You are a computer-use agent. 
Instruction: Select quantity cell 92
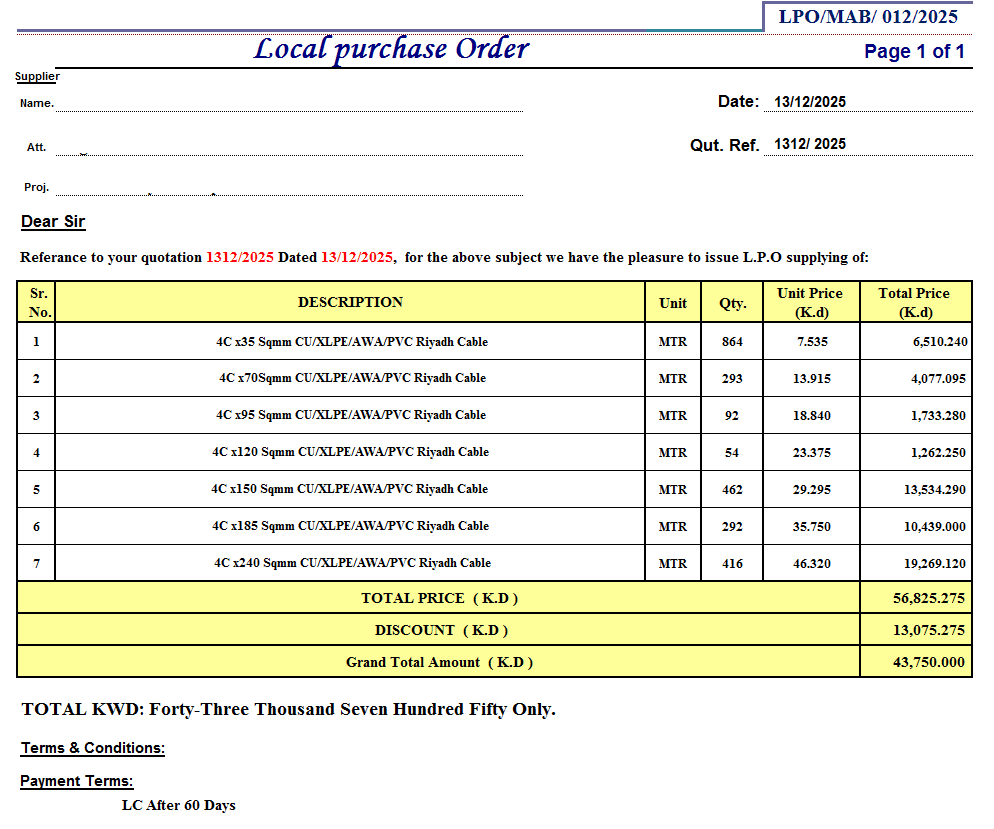[x=732, y=416]
